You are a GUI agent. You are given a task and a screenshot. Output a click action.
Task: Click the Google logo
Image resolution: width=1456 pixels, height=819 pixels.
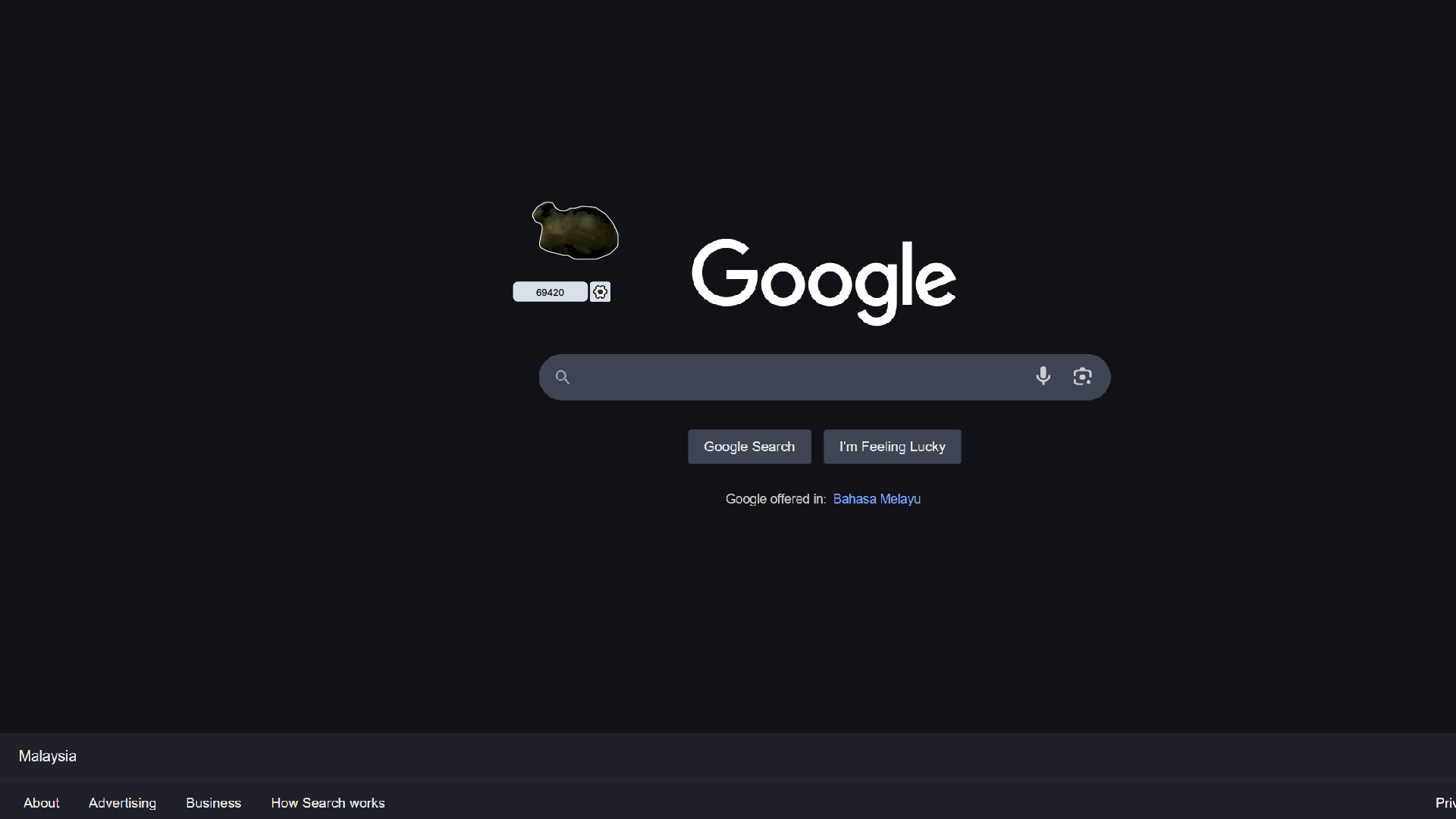(824, 281)
